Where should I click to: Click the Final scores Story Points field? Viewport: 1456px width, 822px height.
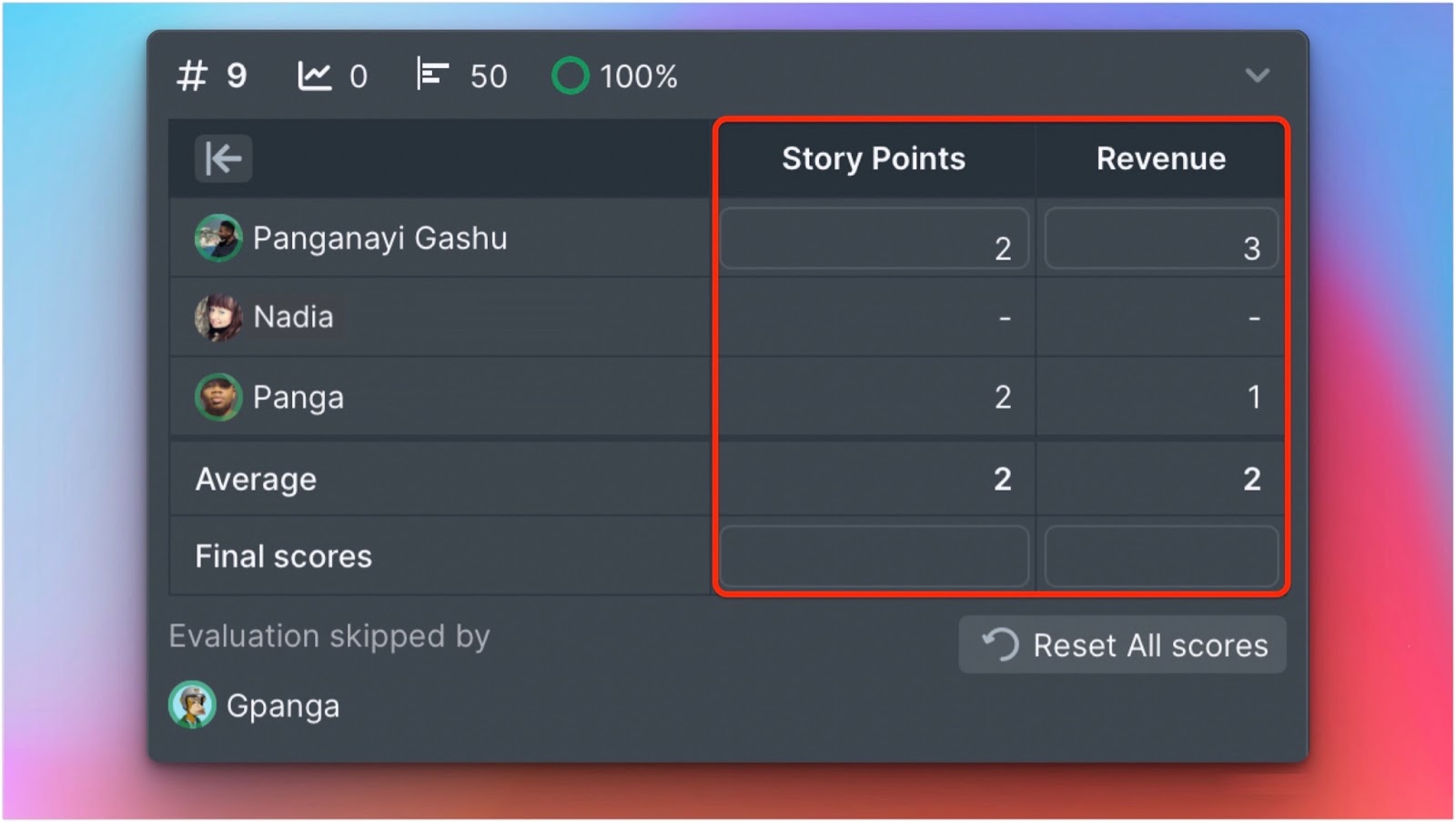875,555
